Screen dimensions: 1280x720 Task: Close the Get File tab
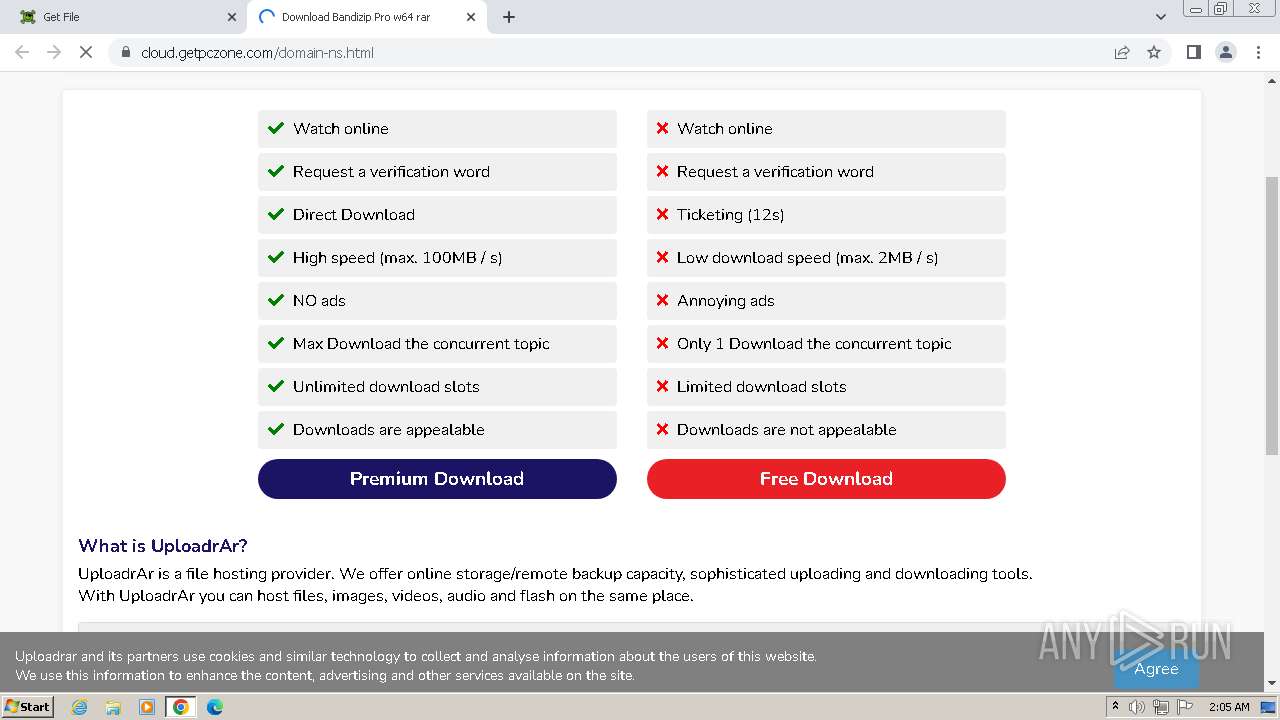[x=232, y=17]
